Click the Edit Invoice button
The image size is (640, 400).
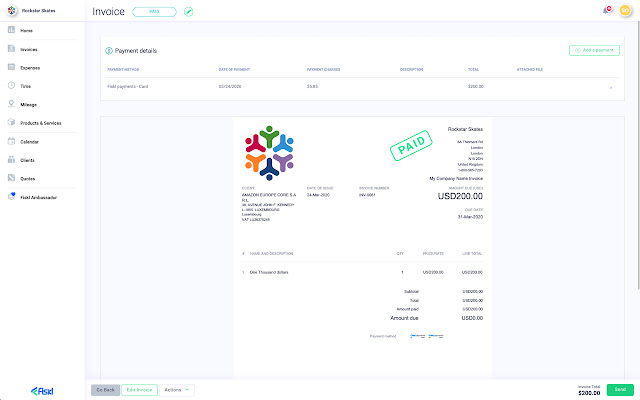tap(139, 390)
